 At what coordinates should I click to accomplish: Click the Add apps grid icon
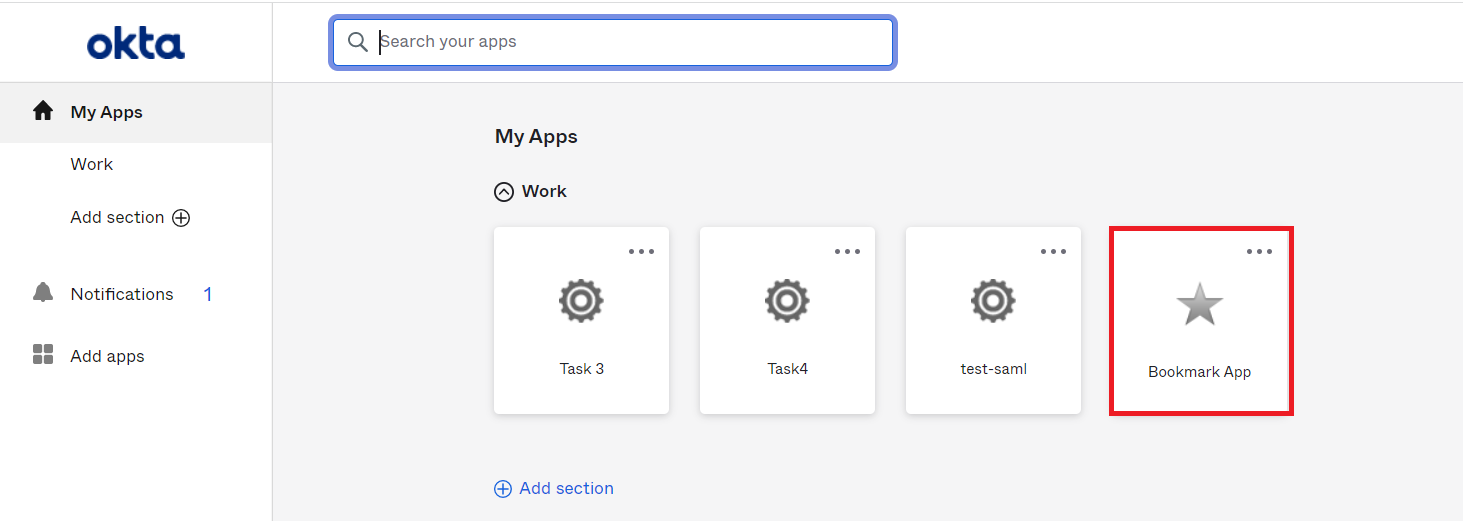[43, 355]
